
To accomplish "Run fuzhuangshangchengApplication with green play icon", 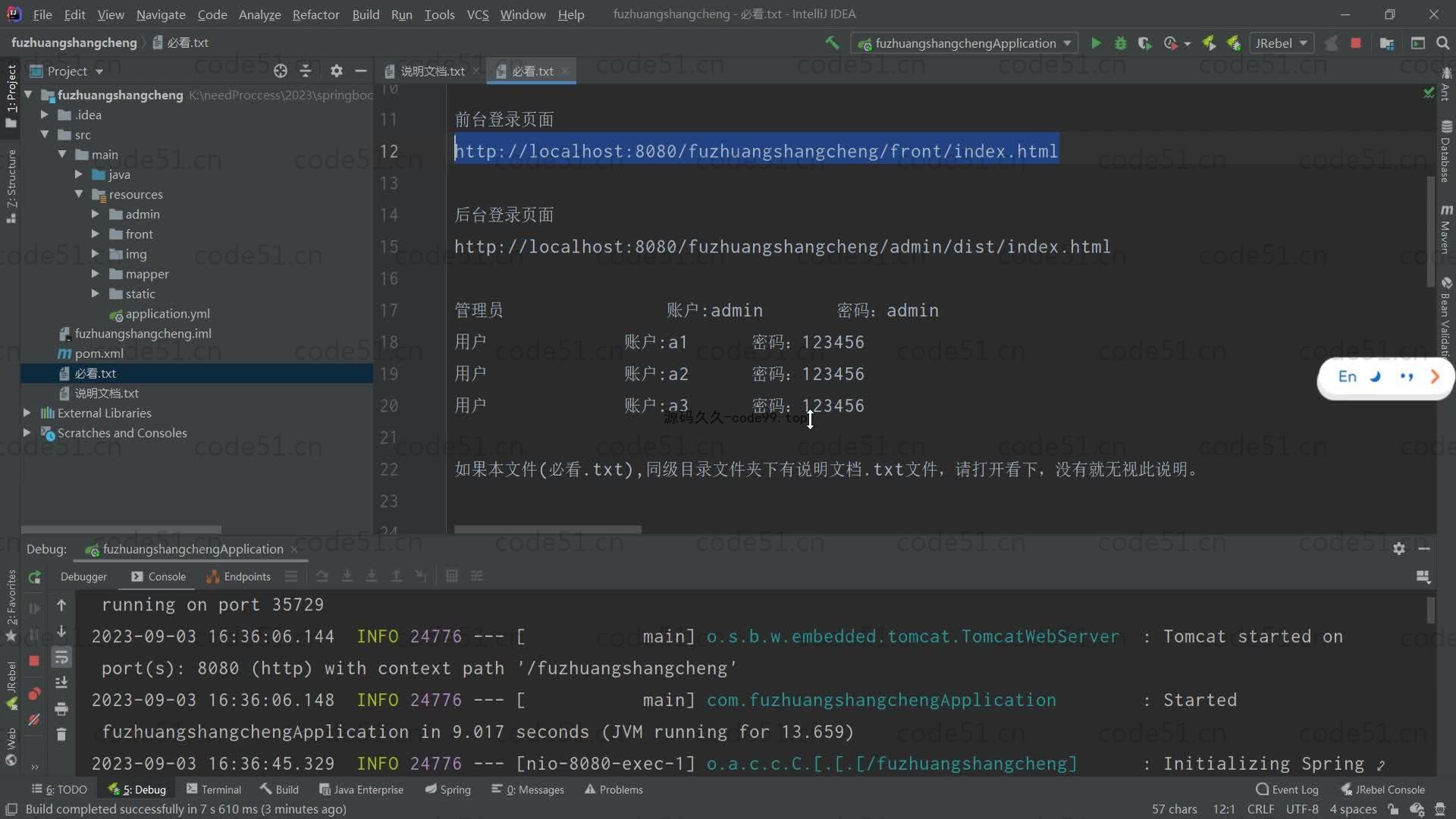I will click(1096, 43).
